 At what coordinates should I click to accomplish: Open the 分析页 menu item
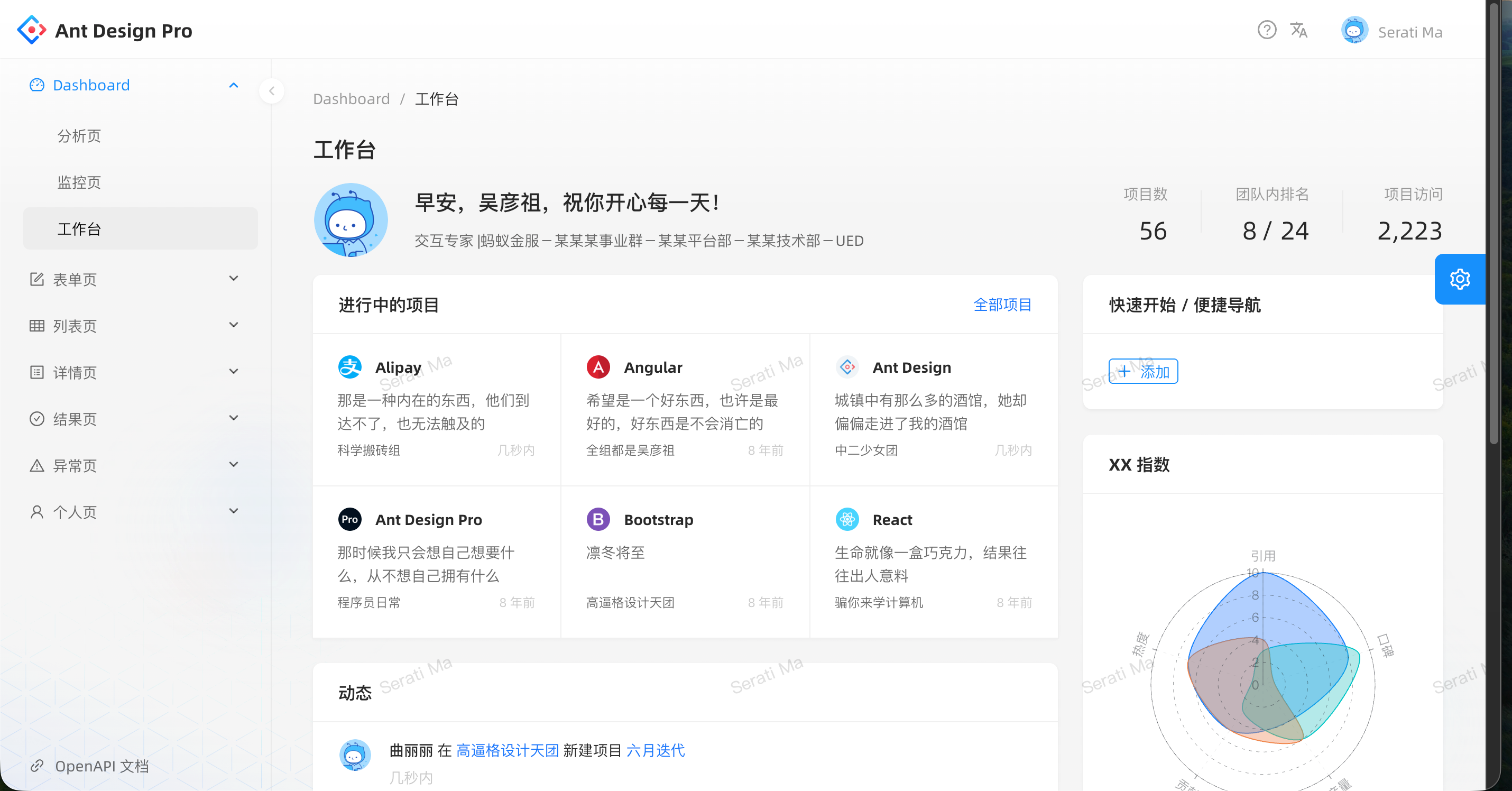pos(79,136)
